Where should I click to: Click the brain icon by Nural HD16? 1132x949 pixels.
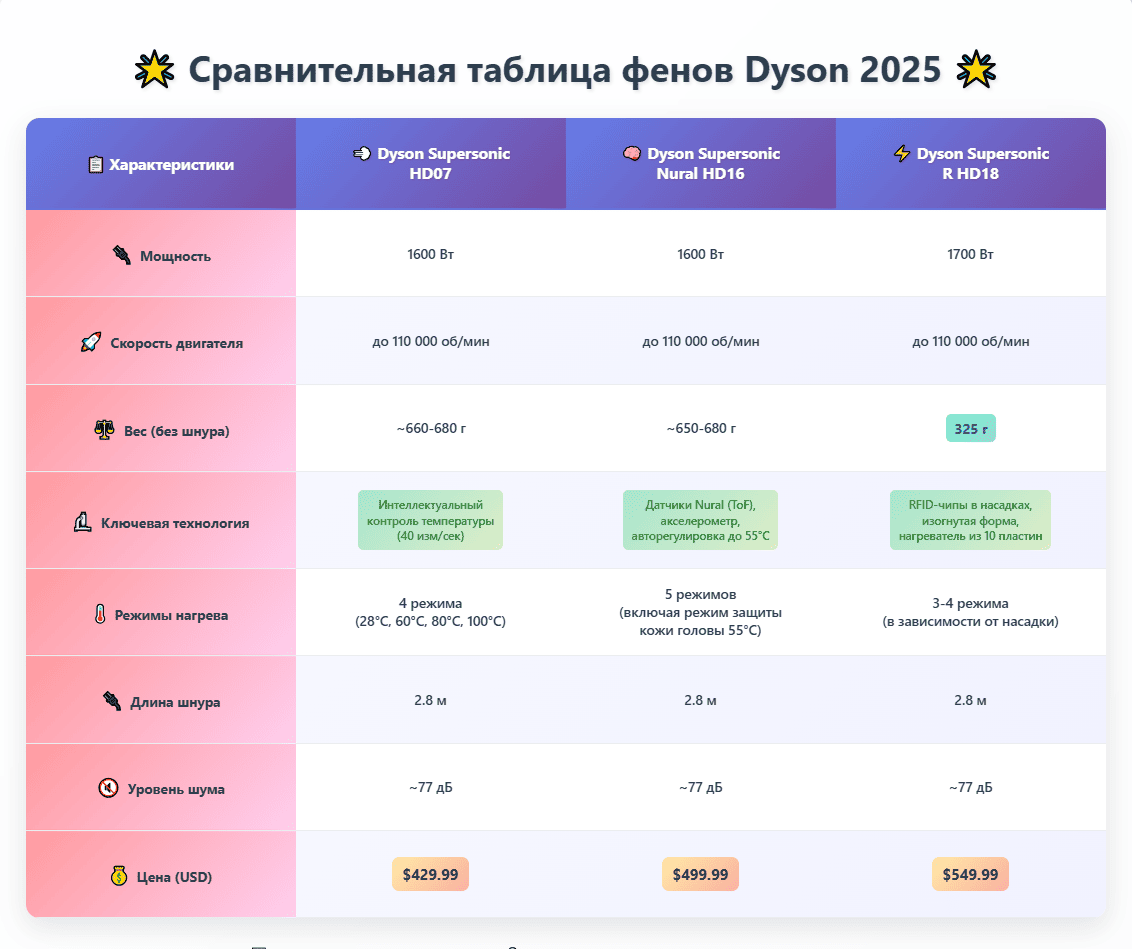coord(632,154)
